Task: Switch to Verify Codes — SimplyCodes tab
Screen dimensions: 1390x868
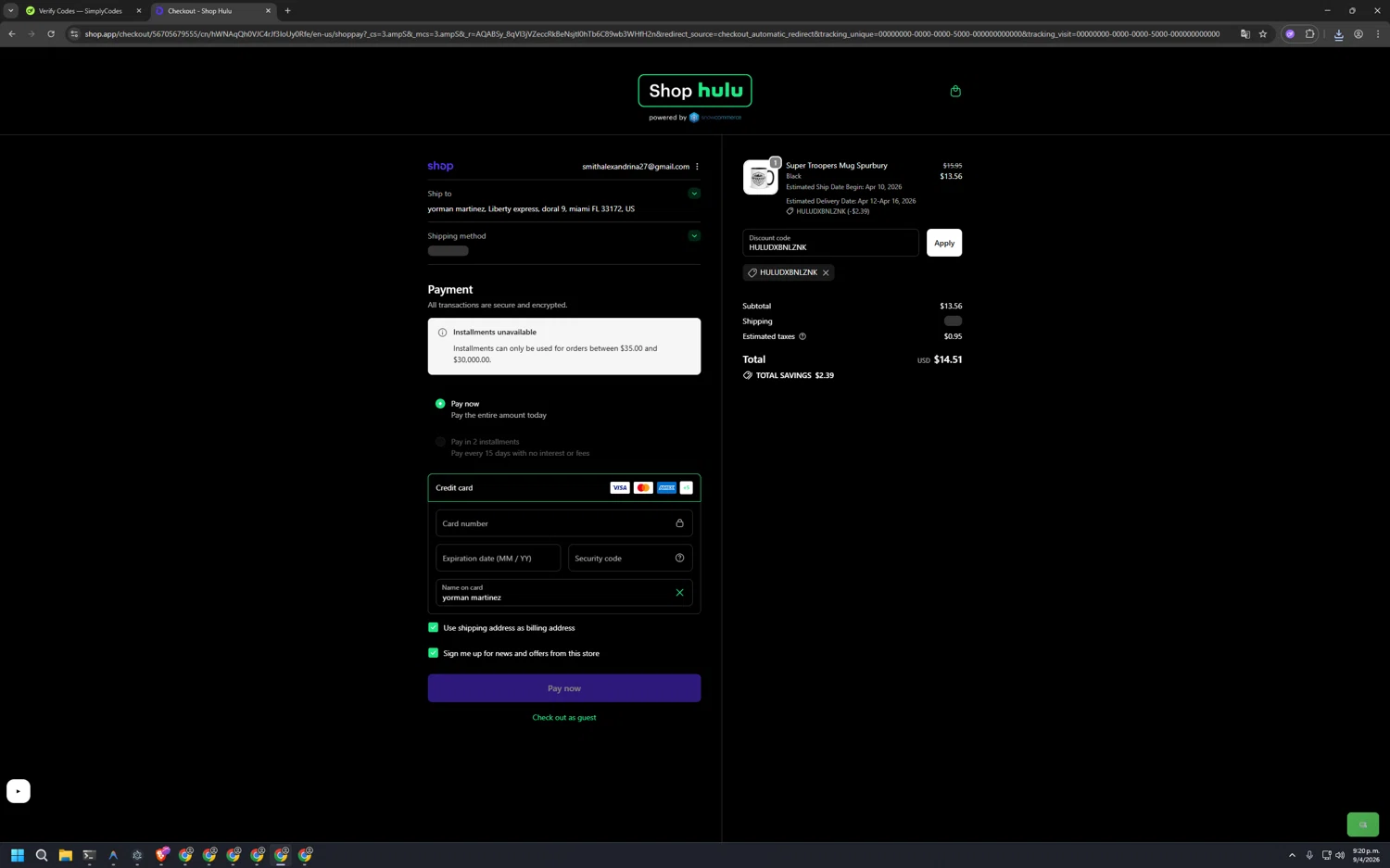Action: pyautogui.click(x=80, y=11)
